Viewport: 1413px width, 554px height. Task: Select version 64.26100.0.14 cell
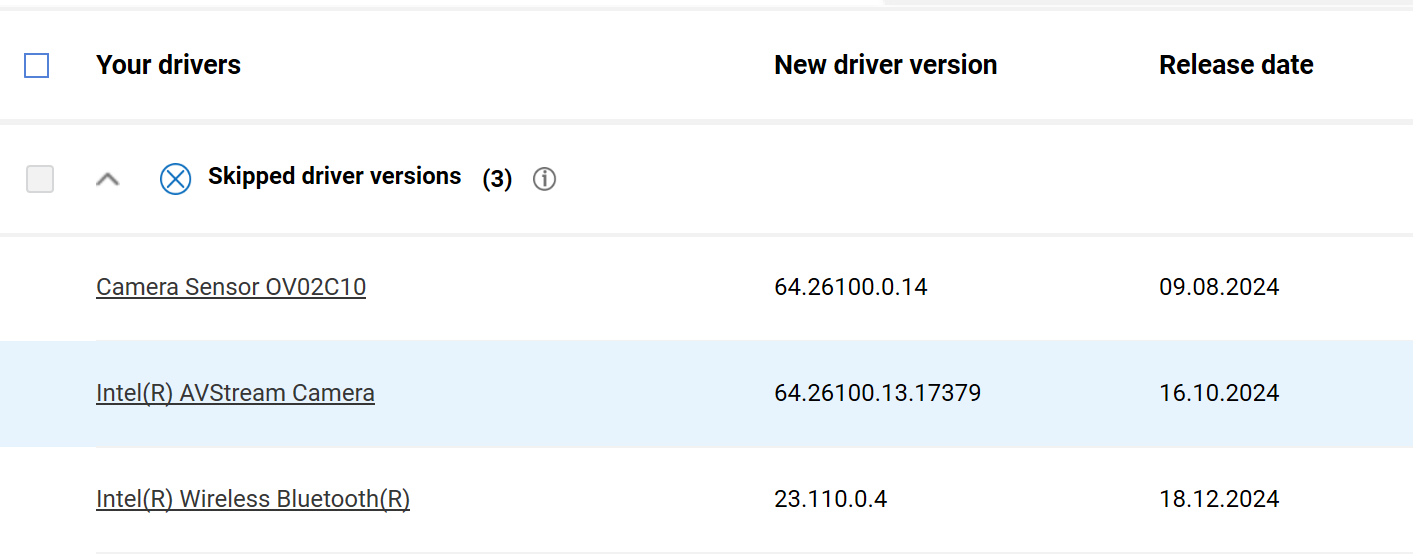coord(850,288)
